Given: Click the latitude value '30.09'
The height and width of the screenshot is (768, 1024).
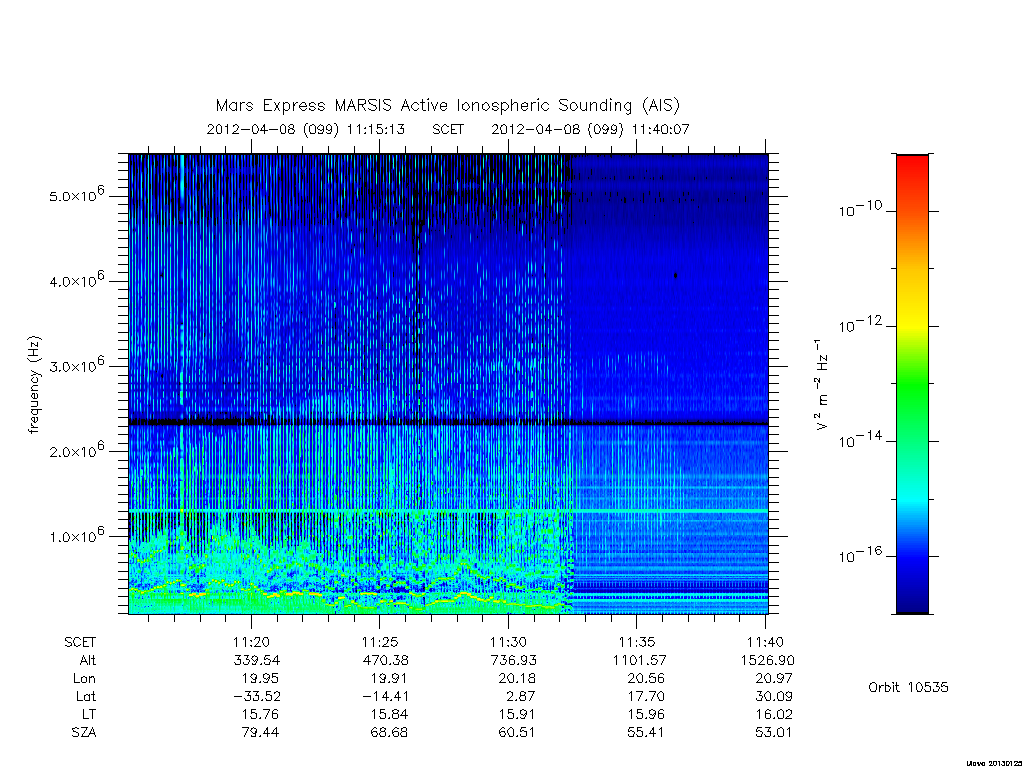Looking at the screenshot, I should coord(774,697).
